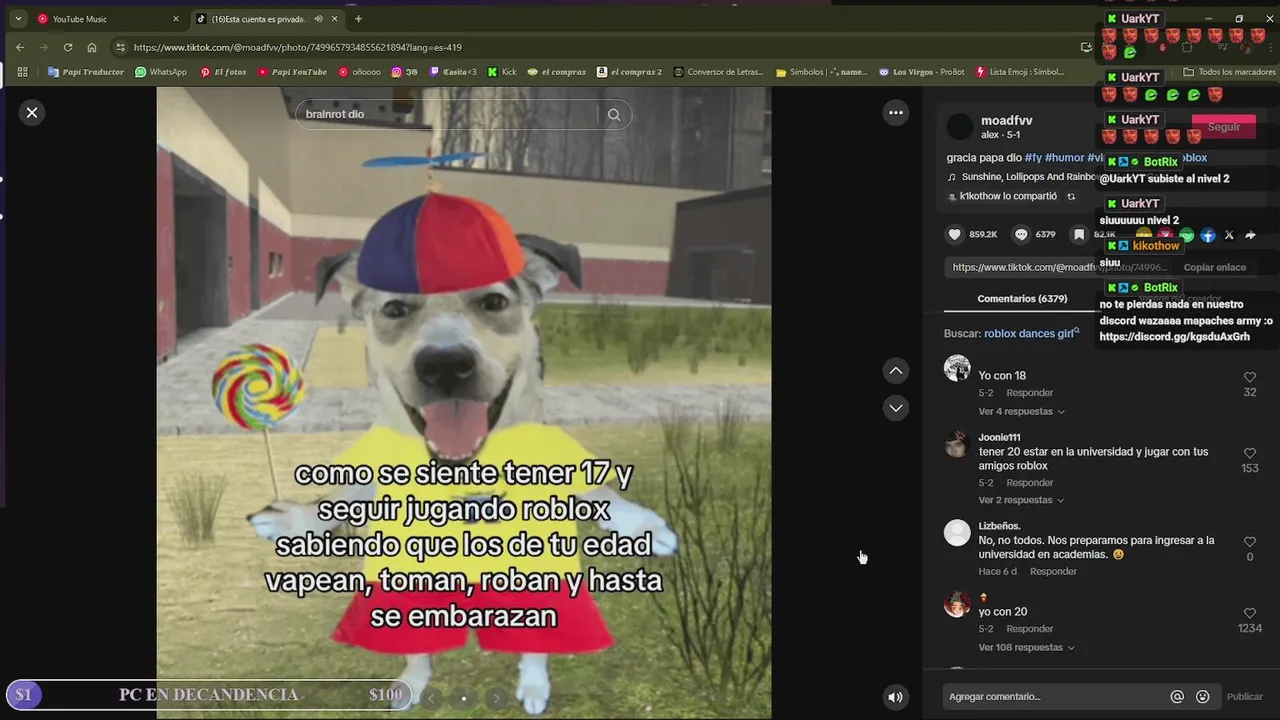
Task: Click the post URL field
Action: (x=1059, y=267)
